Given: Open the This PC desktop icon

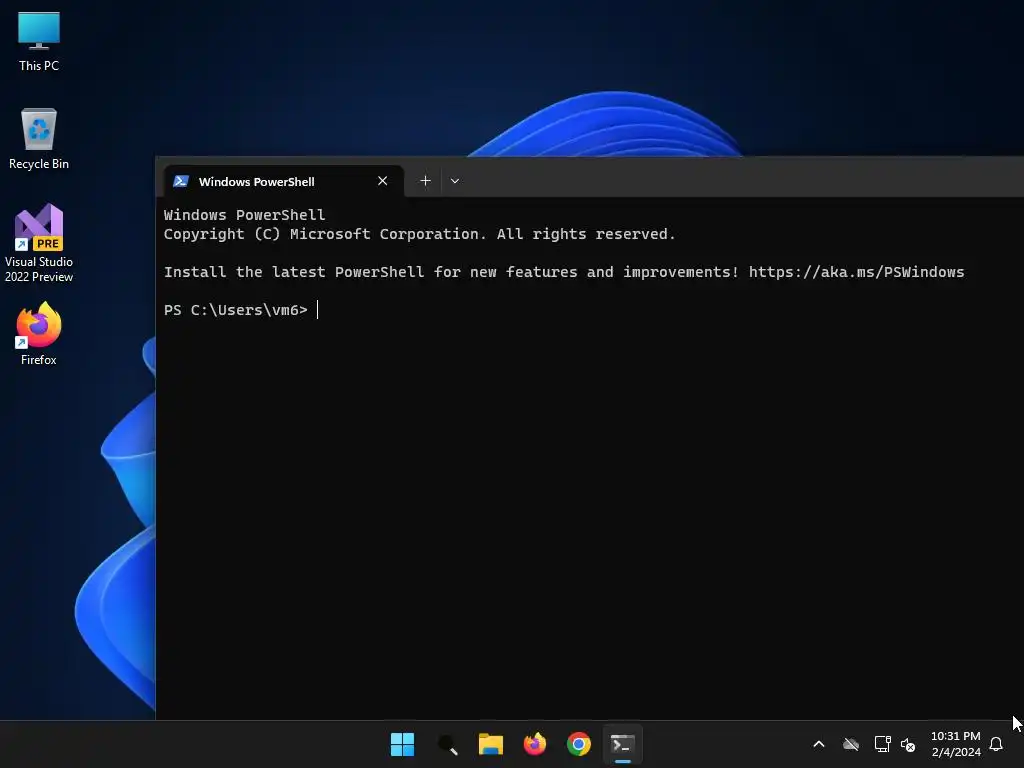Looking at the screenshot, I should tap(39, 42).
